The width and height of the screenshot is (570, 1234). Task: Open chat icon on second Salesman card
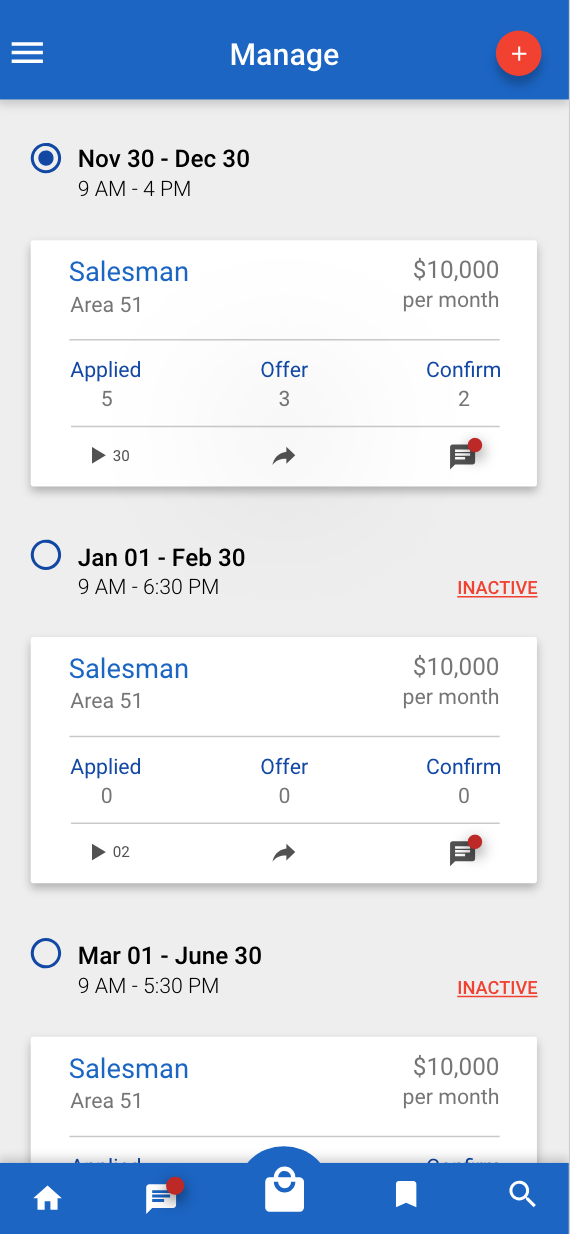pos(464,852)
